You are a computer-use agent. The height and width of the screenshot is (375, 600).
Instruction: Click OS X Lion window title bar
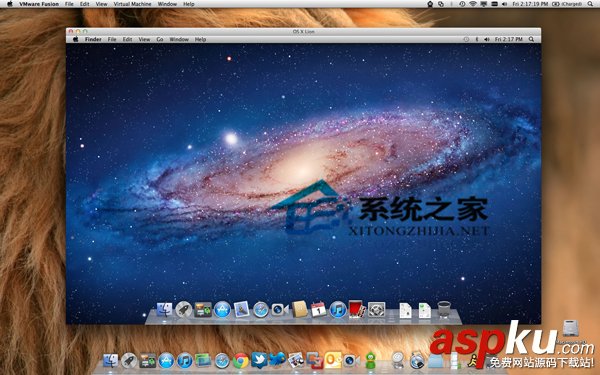coord(303,31)
